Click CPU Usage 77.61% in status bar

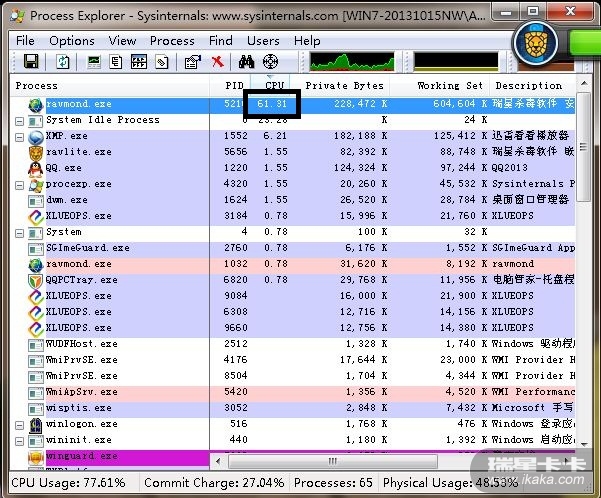[x=69, y=483]
